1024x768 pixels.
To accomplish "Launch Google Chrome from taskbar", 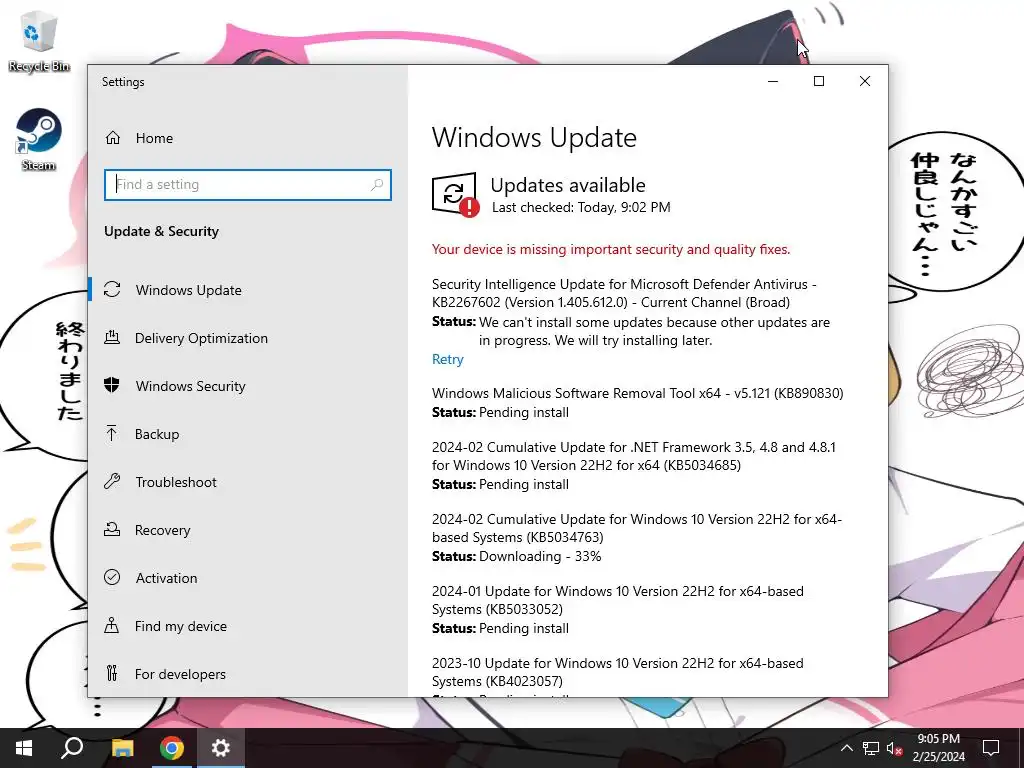I will coord(172,748).
